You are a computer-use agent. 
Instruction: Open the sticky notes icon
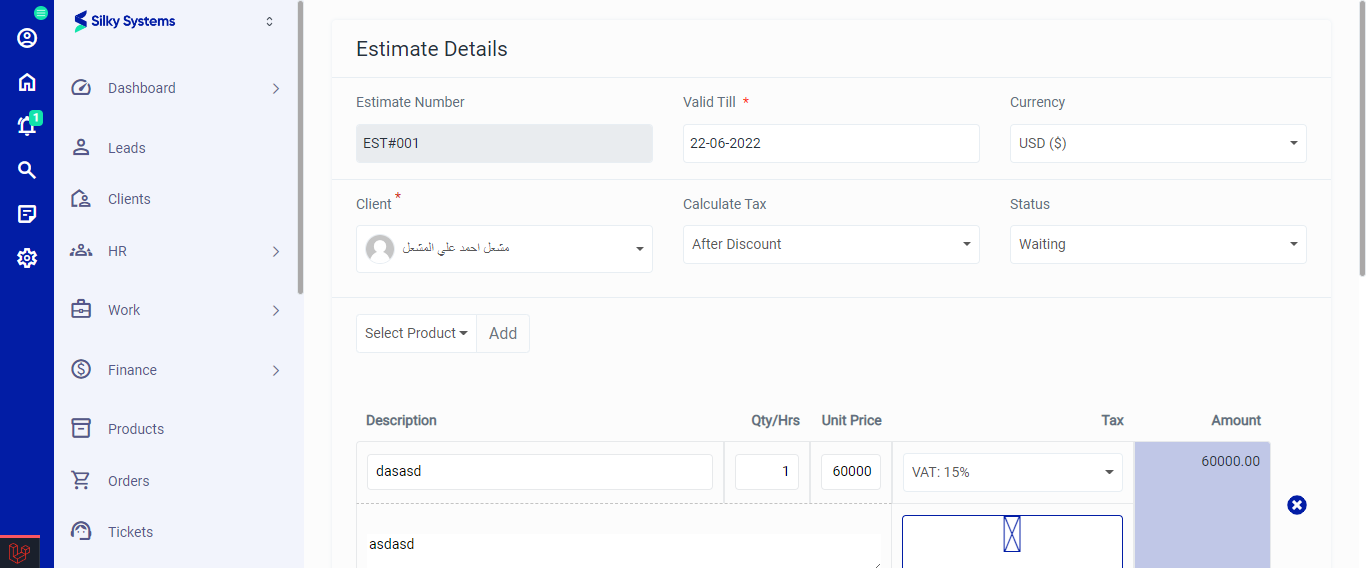click(x=27, y=214)
